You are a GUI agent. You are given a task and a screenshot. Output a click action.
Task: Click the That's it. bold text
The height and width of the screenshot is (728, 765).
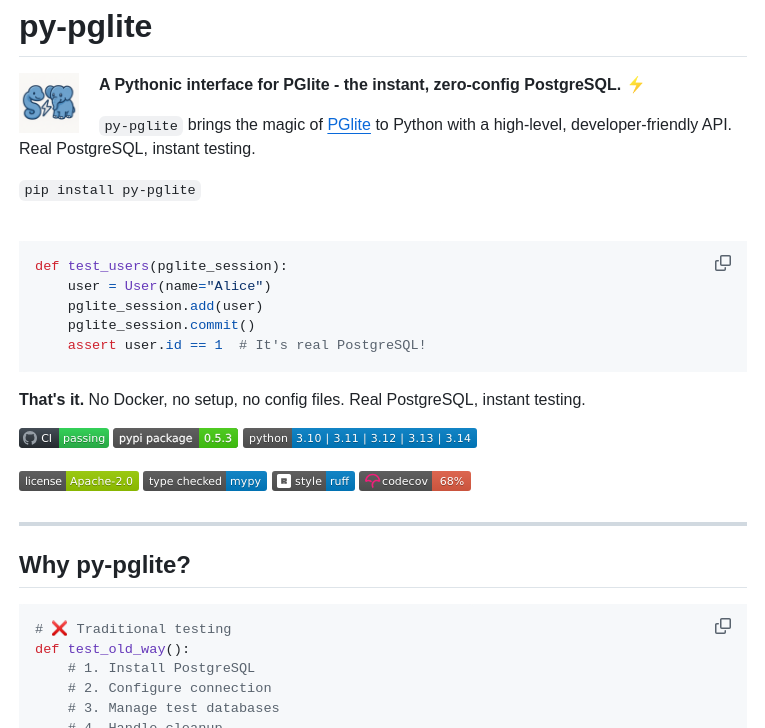pyautogui.click(x=51, y=400)
